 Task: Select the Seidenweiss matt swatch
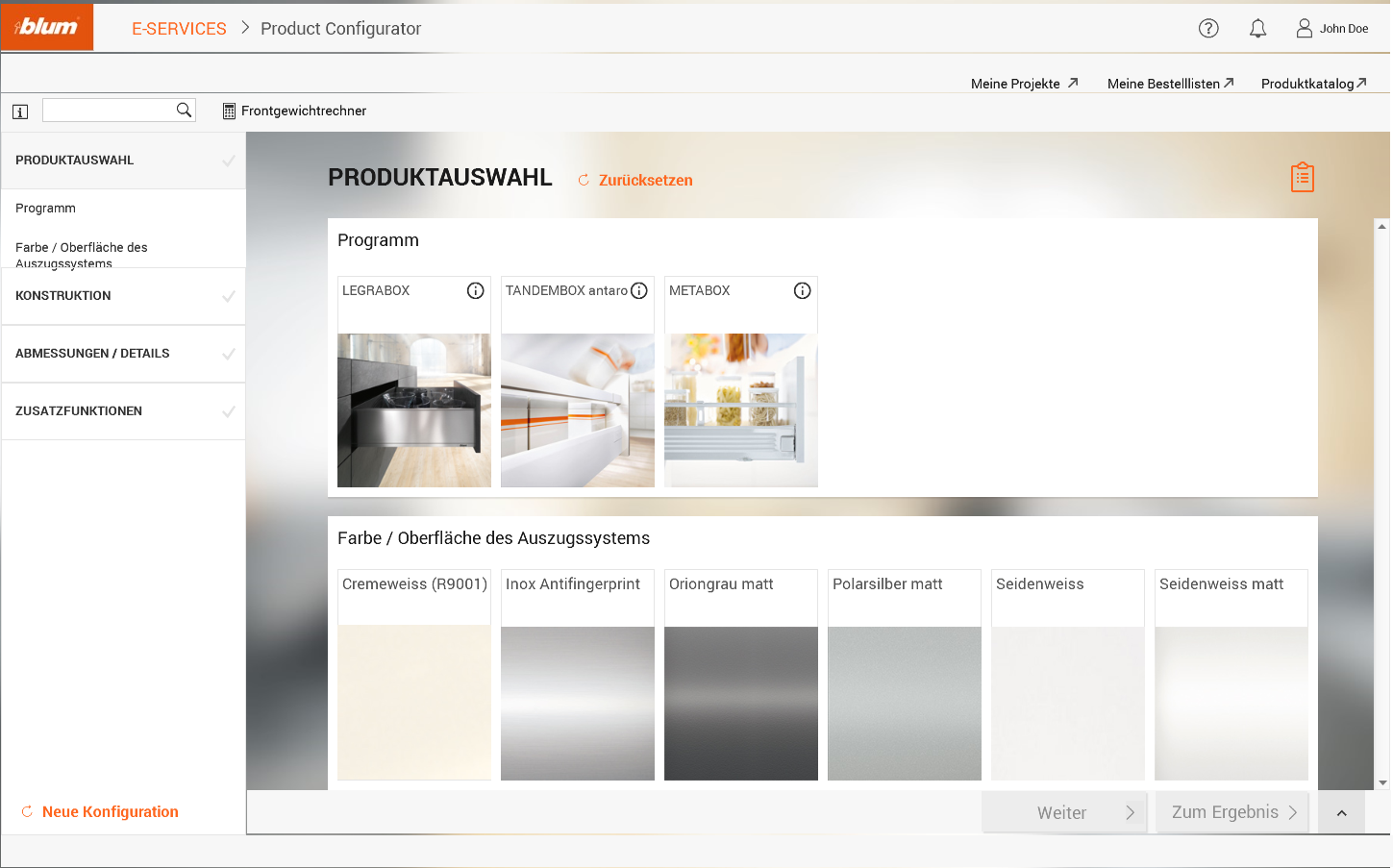(1231, 704)
